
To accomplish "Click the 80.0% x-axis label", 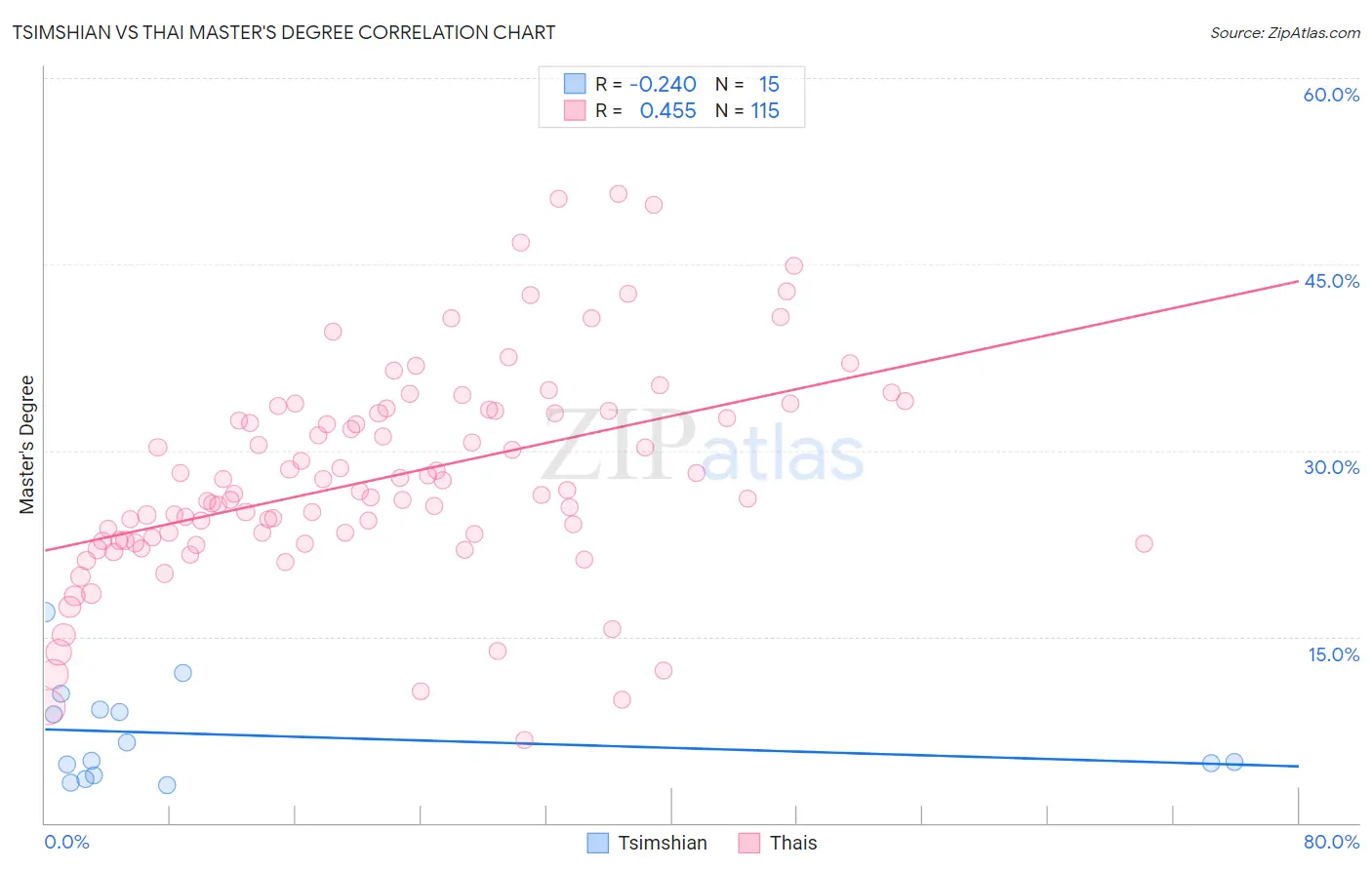I will (x=1331, y=842).
